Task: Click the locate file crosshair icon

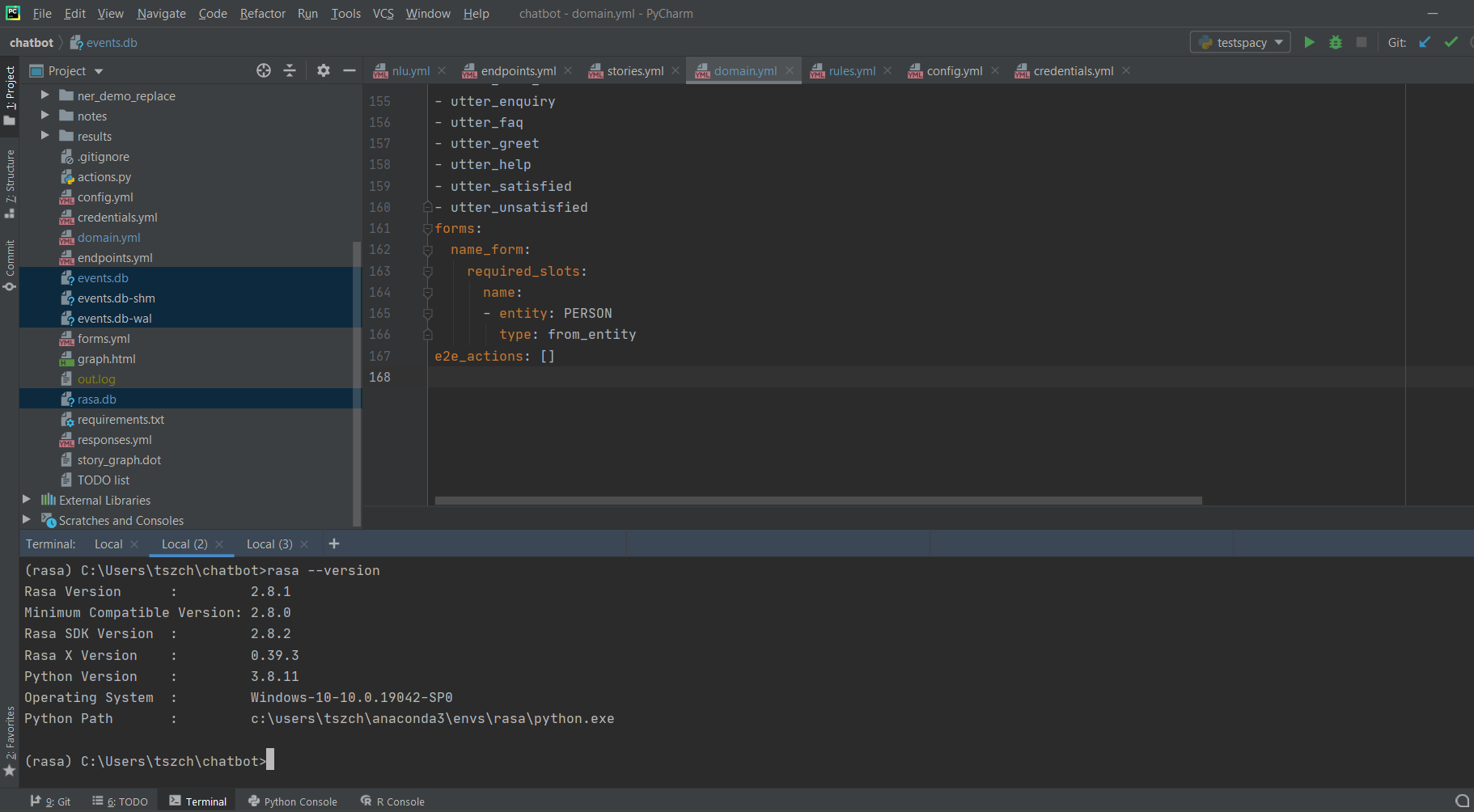Action: point(264,70)
